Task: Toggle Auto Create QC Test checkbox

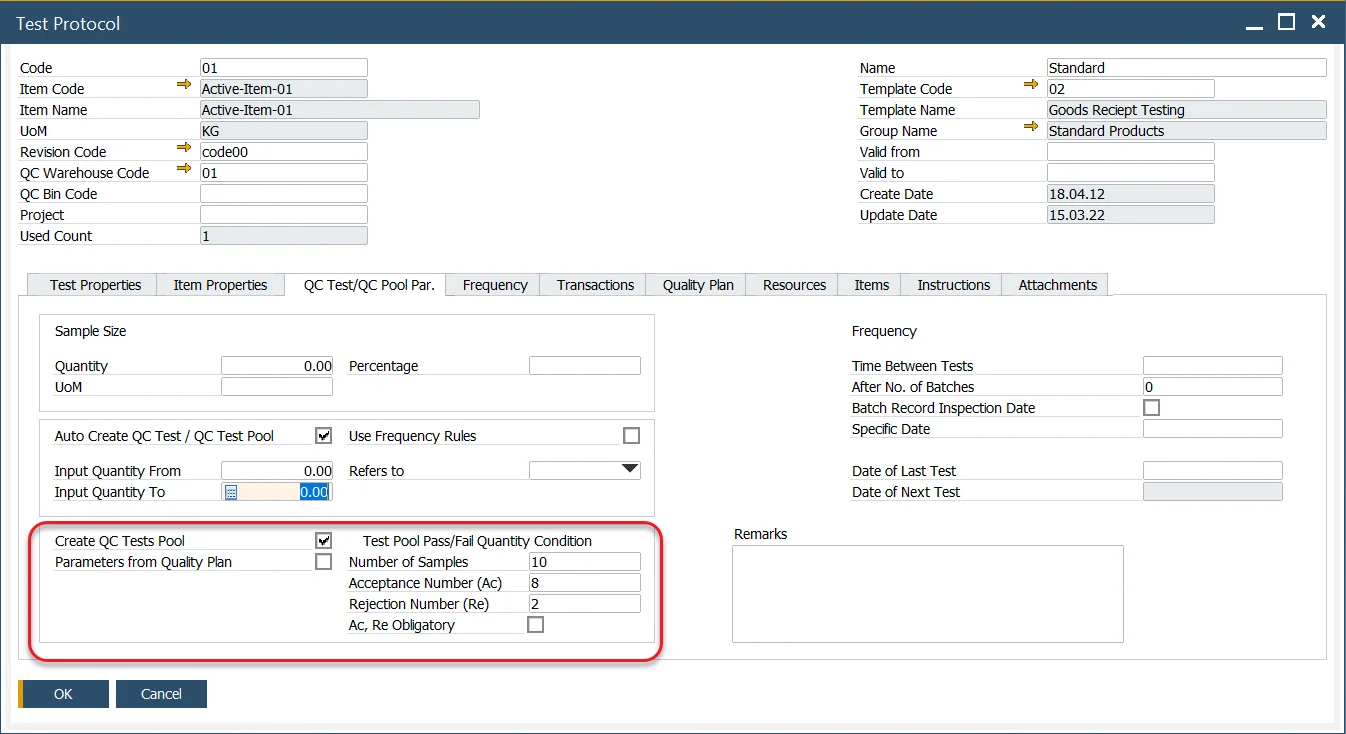Action: [323, 436]
